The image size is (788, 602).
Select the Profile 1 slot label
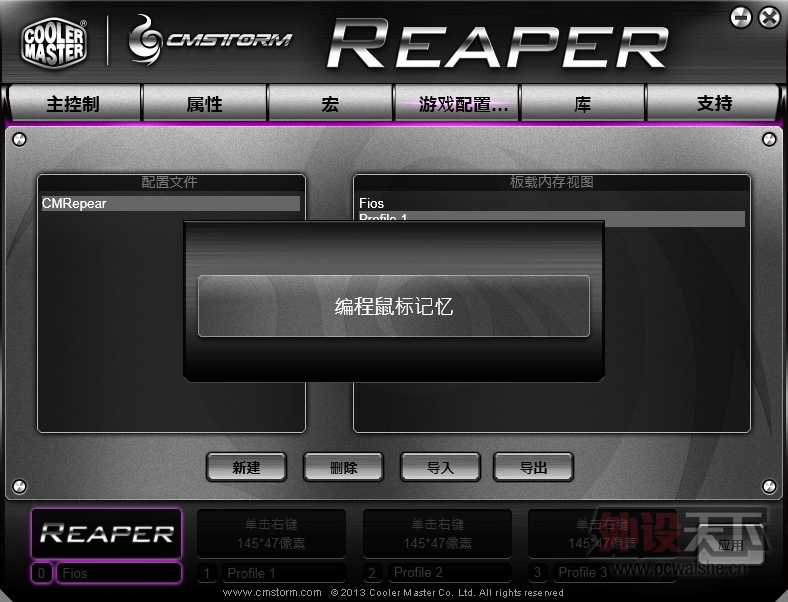[x=284, y=573]
